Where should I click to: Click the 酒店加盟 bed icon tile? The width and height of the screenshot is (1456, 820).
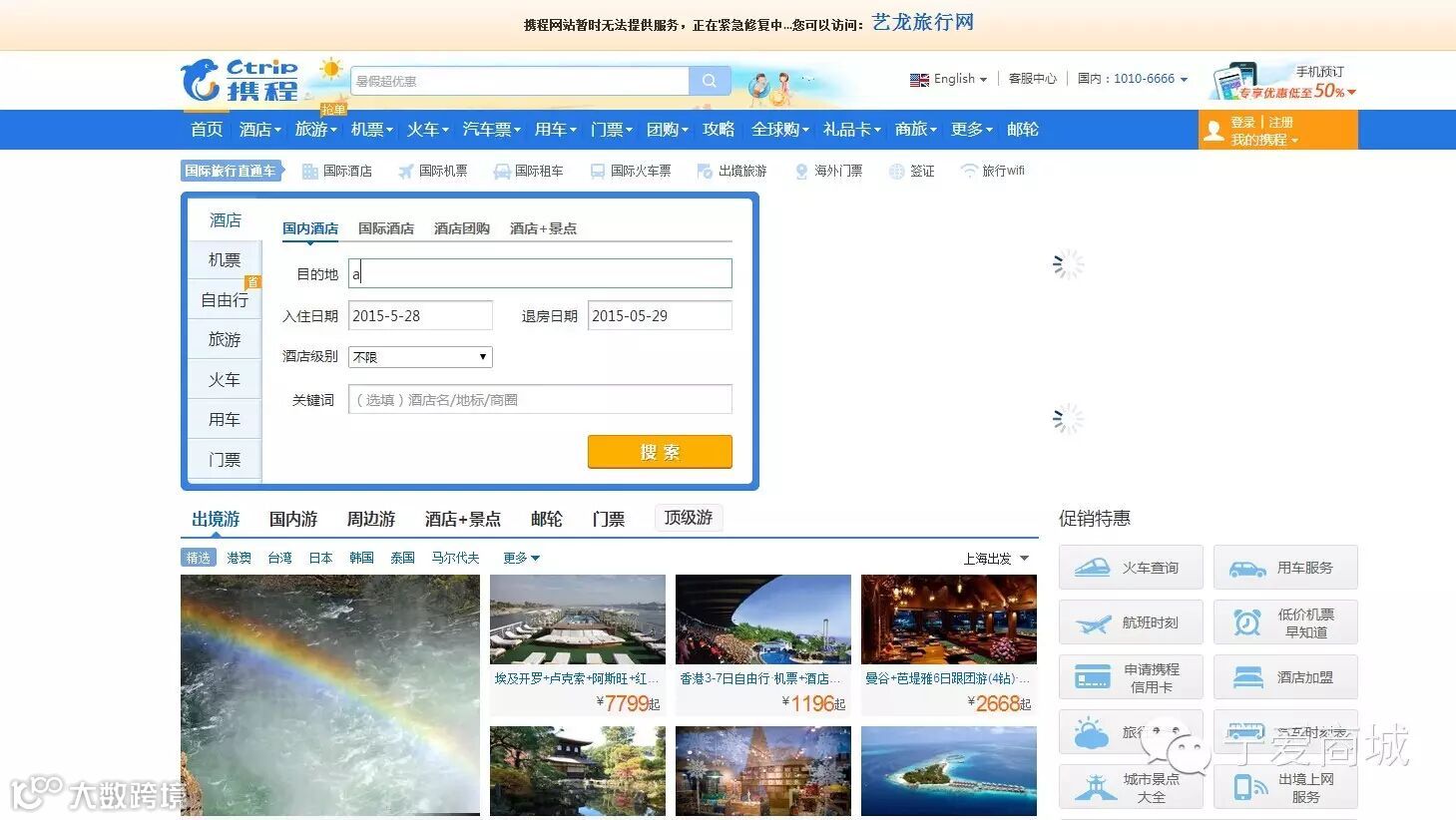(x=1285, y=677)
